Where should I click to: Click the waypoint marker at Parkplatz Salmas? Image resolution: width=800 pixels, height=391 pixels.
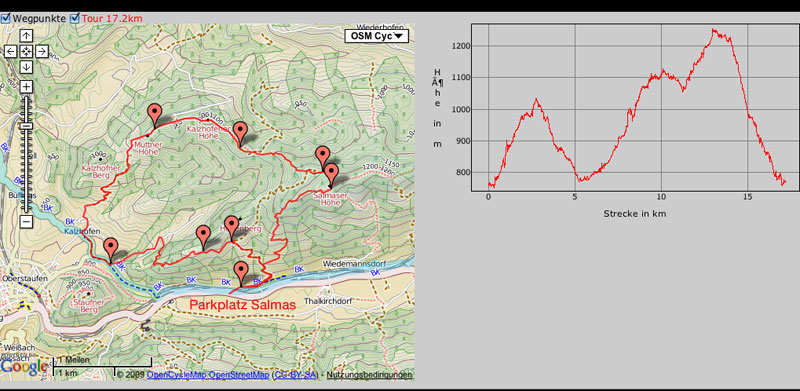[240, 274]
